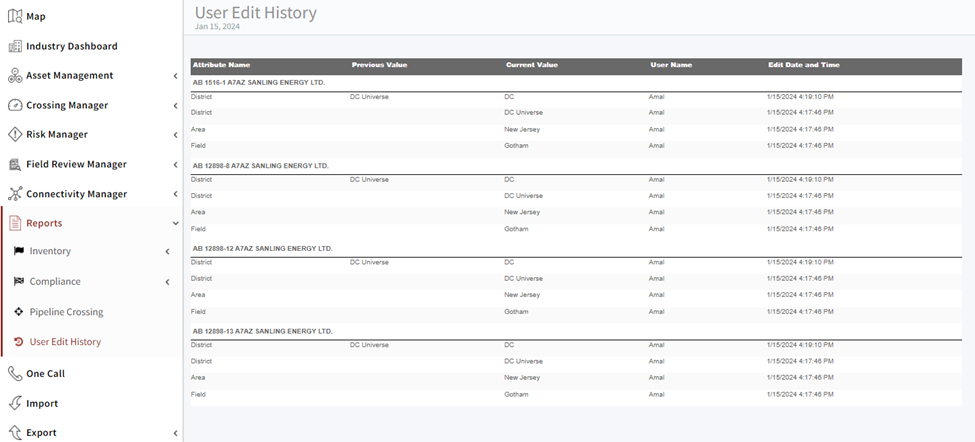The height and width of the screenshot is (442, 975).
Task: Open the Import menu item
Action: click(x=42, y=403)
